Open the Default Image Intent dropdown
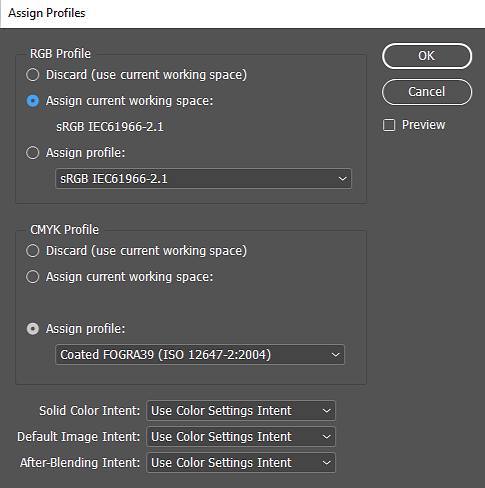Screen dimensions: 485x488 point(241,437)
